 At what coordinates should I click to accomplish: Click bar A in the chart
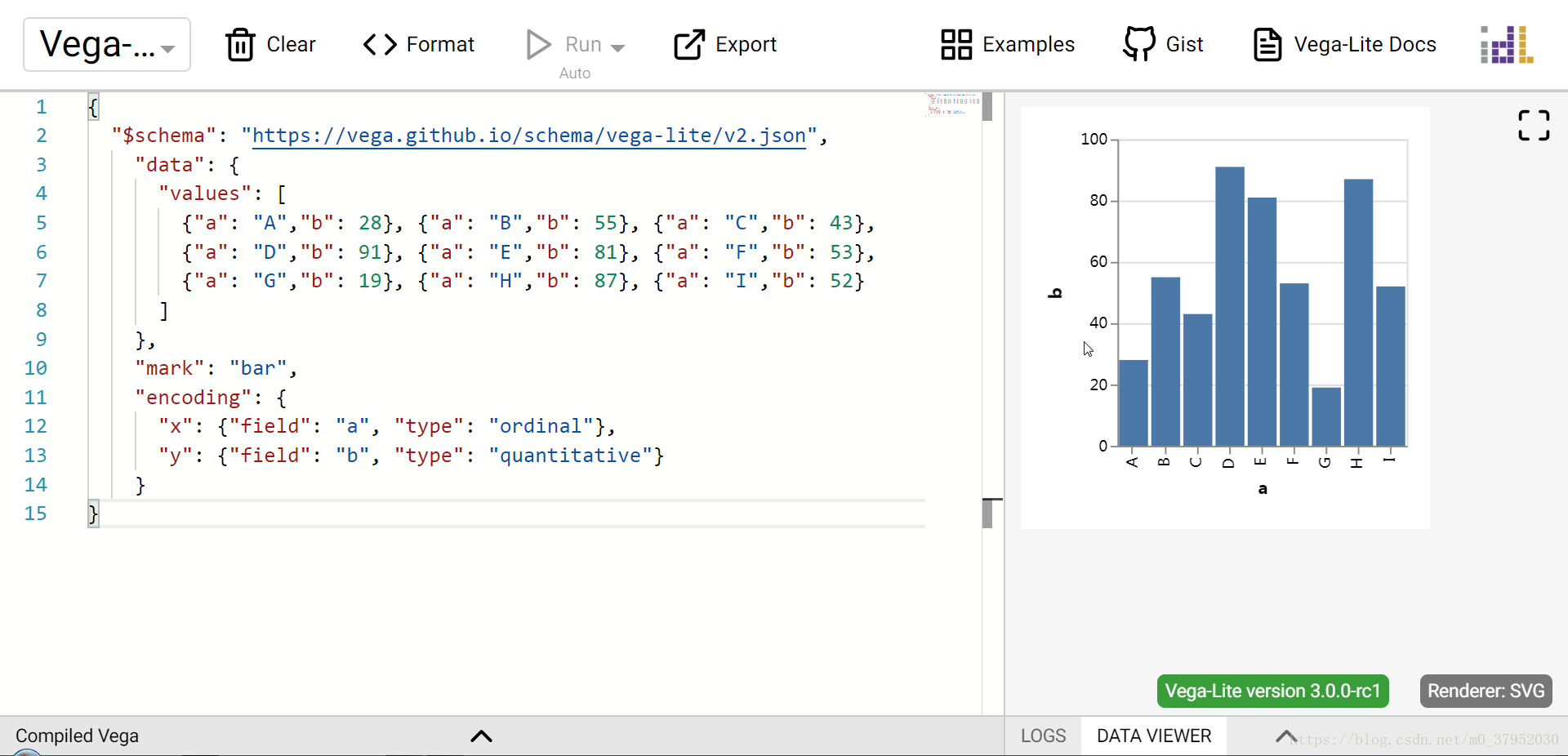1134,402
